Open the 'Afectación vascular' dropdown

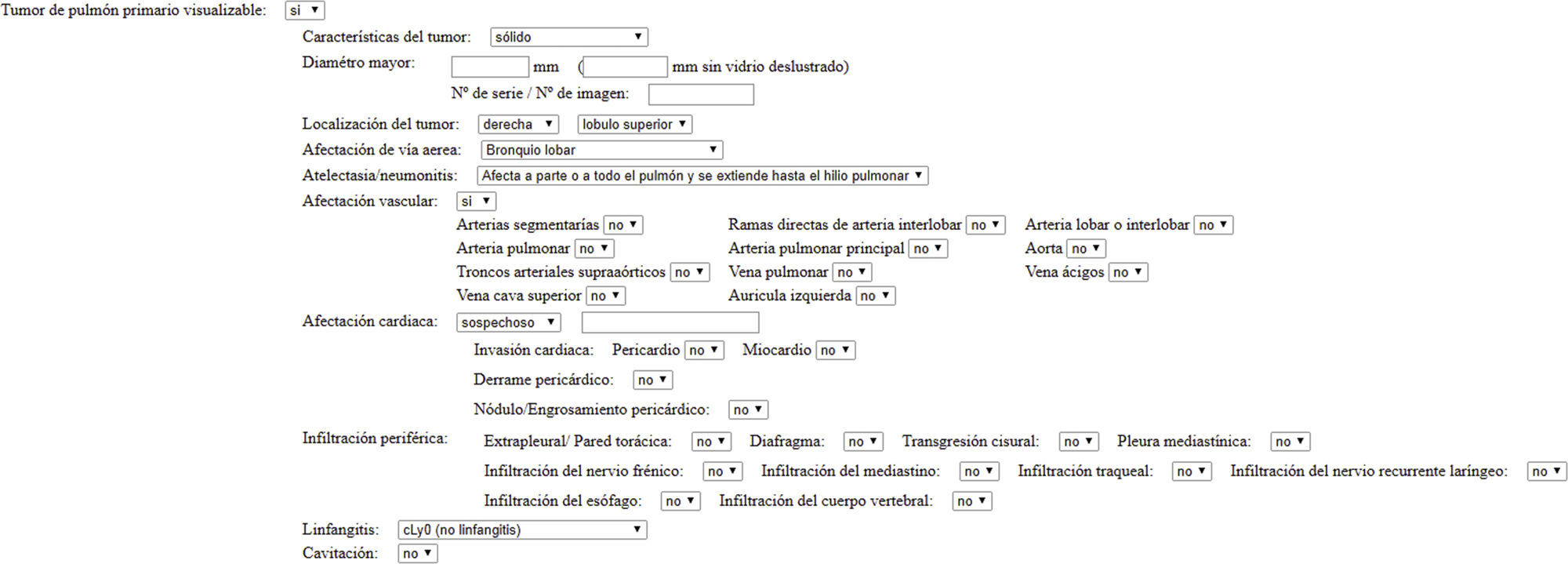click(476, 202)
